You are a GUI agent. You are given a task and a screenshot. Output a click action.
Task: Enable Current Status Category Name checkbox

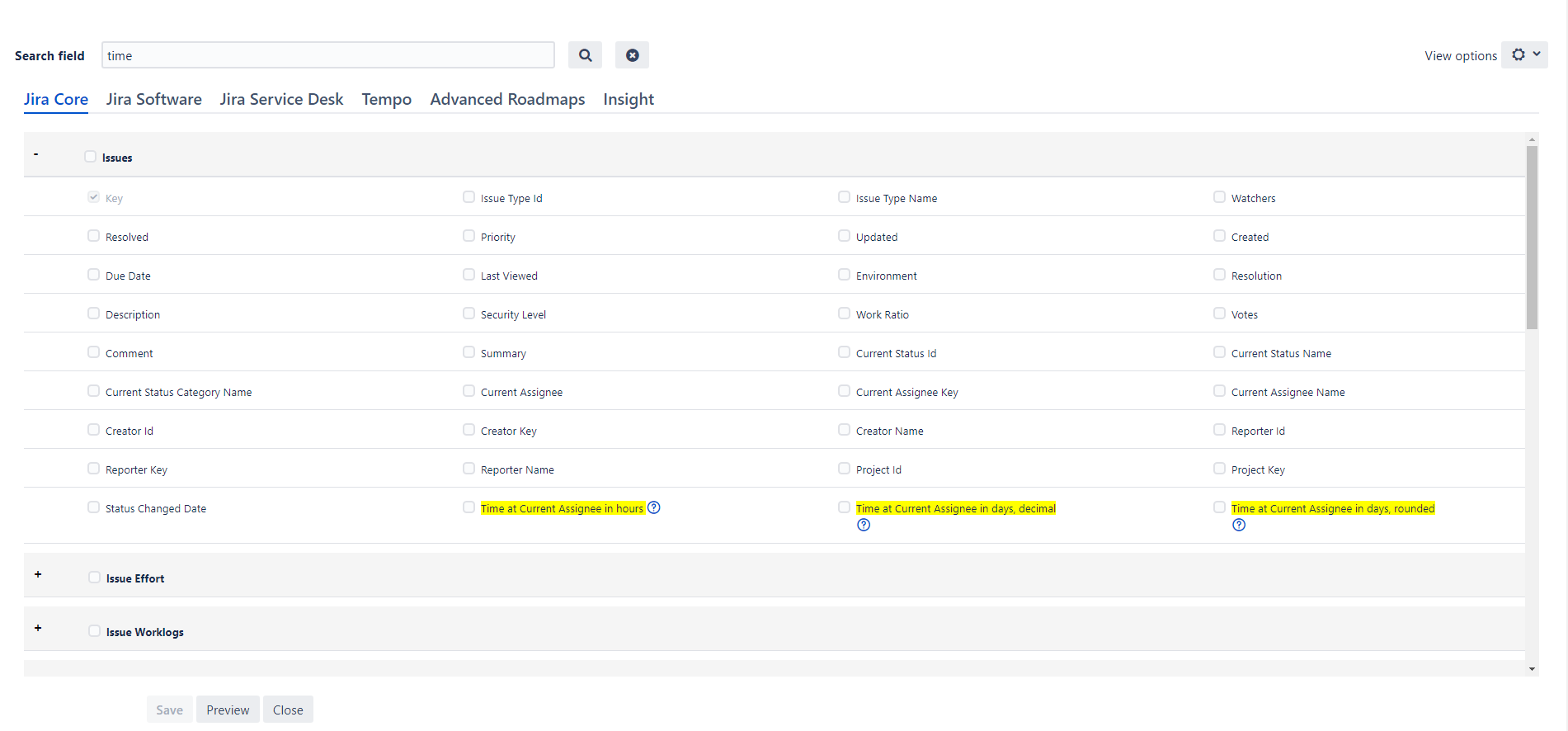94,390
